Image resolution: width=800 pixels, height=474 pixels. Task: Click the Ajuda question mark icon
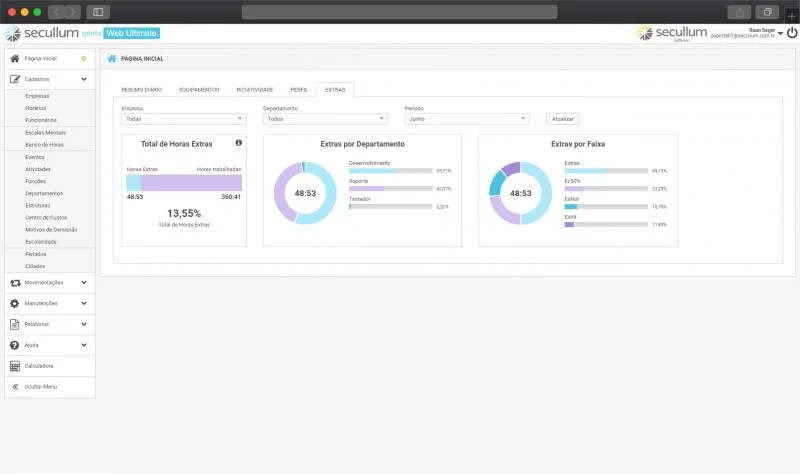(x=15, y=345)
